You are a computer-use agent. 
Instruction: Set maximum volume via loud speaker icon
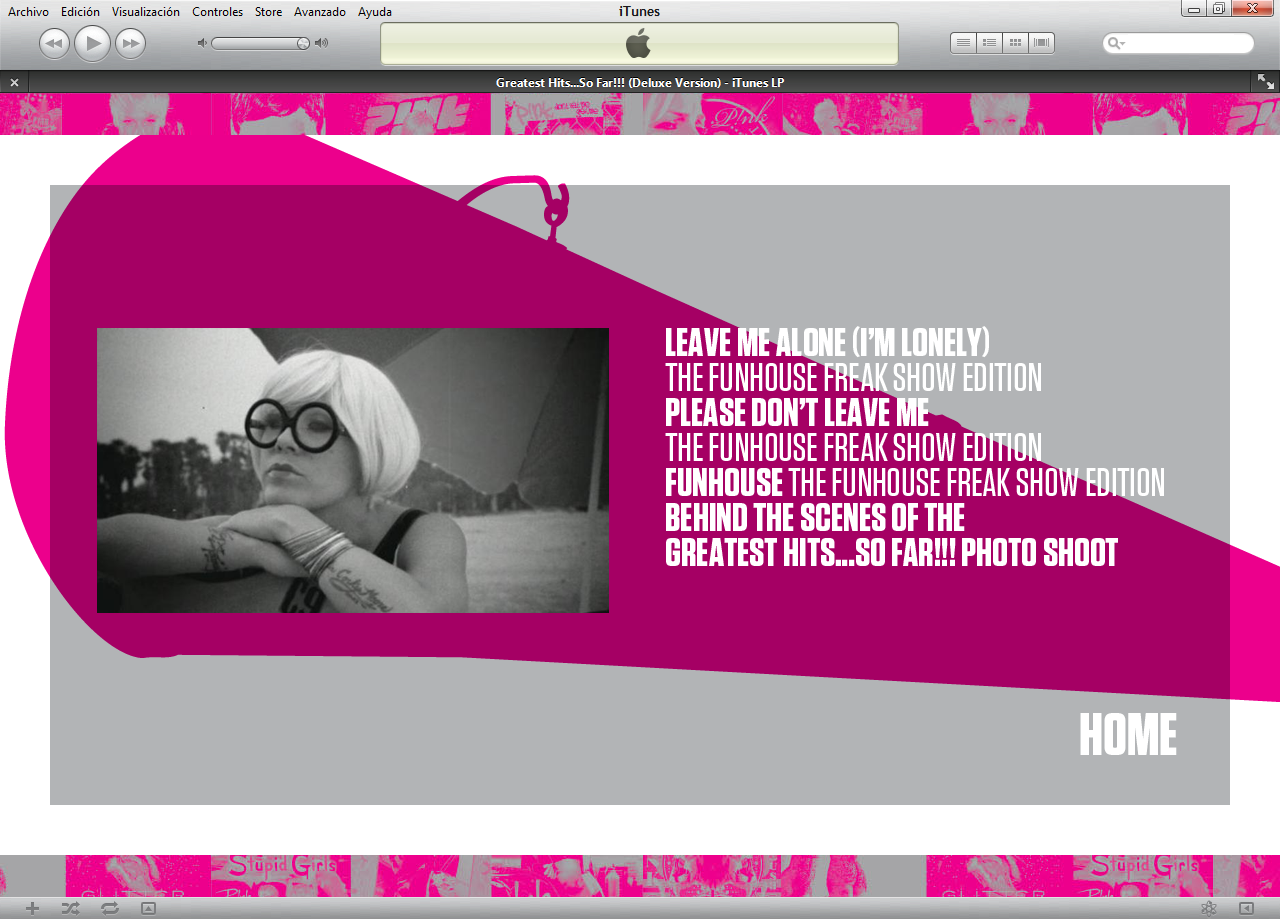(x=321, y=43)
